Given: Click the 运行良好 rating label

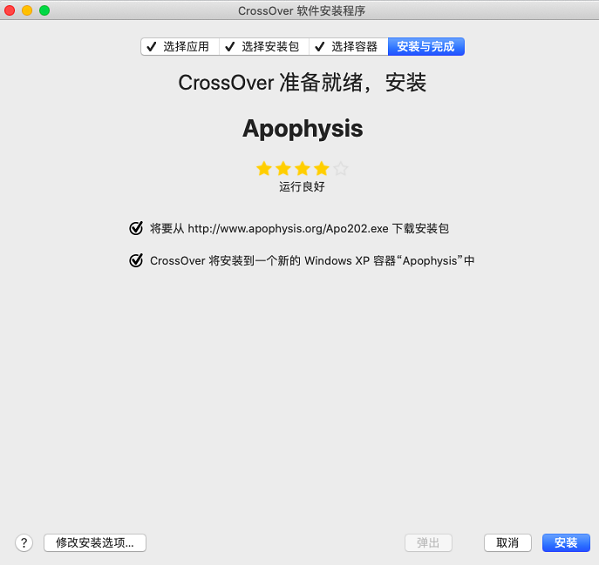Looking at the screenshot, I should pyautogui.click(x=302, y=187).
